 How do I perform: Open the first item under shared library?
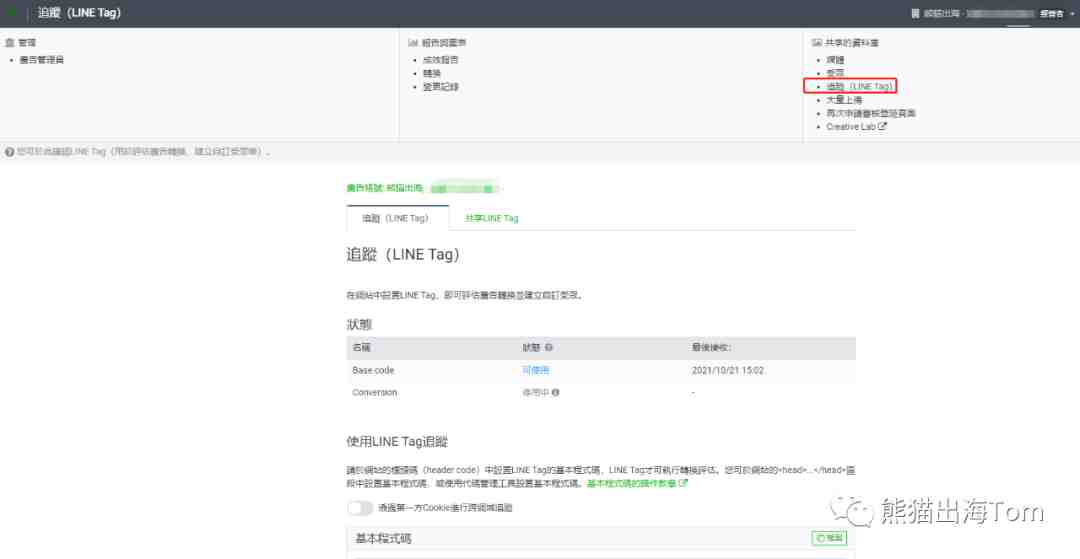tap(835, 60)
